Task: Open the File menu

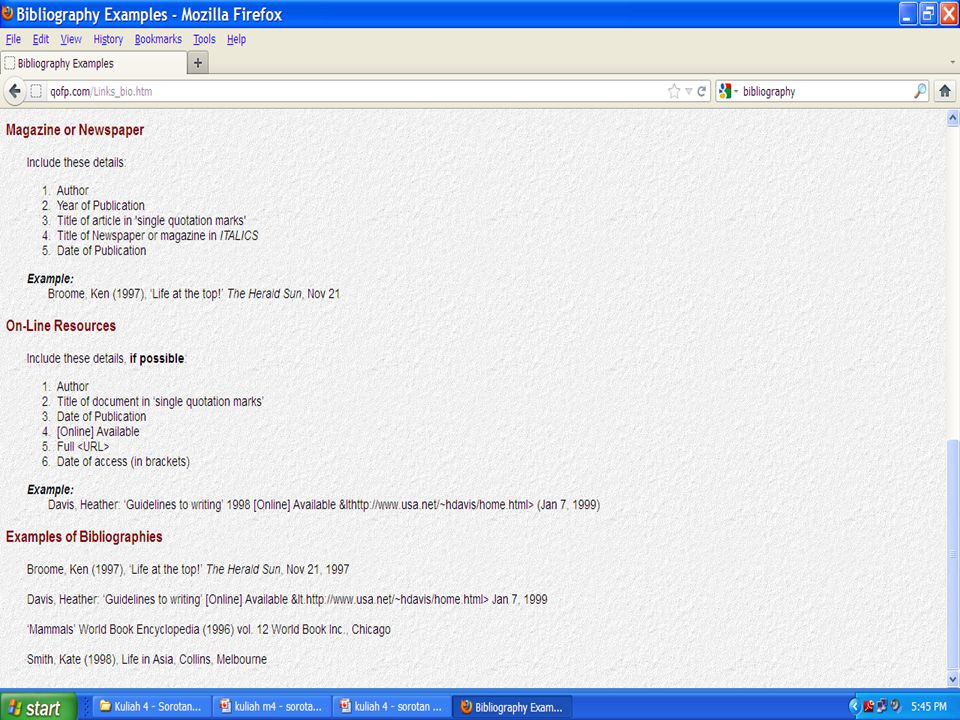Action: pyautogui.click(x=13, y=39)
